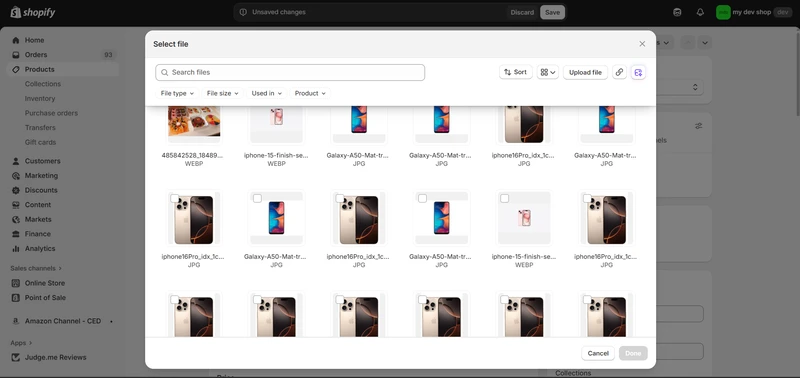Click the generate image icon button
This screenshot has width=800, height=378.
pos(638,72)
